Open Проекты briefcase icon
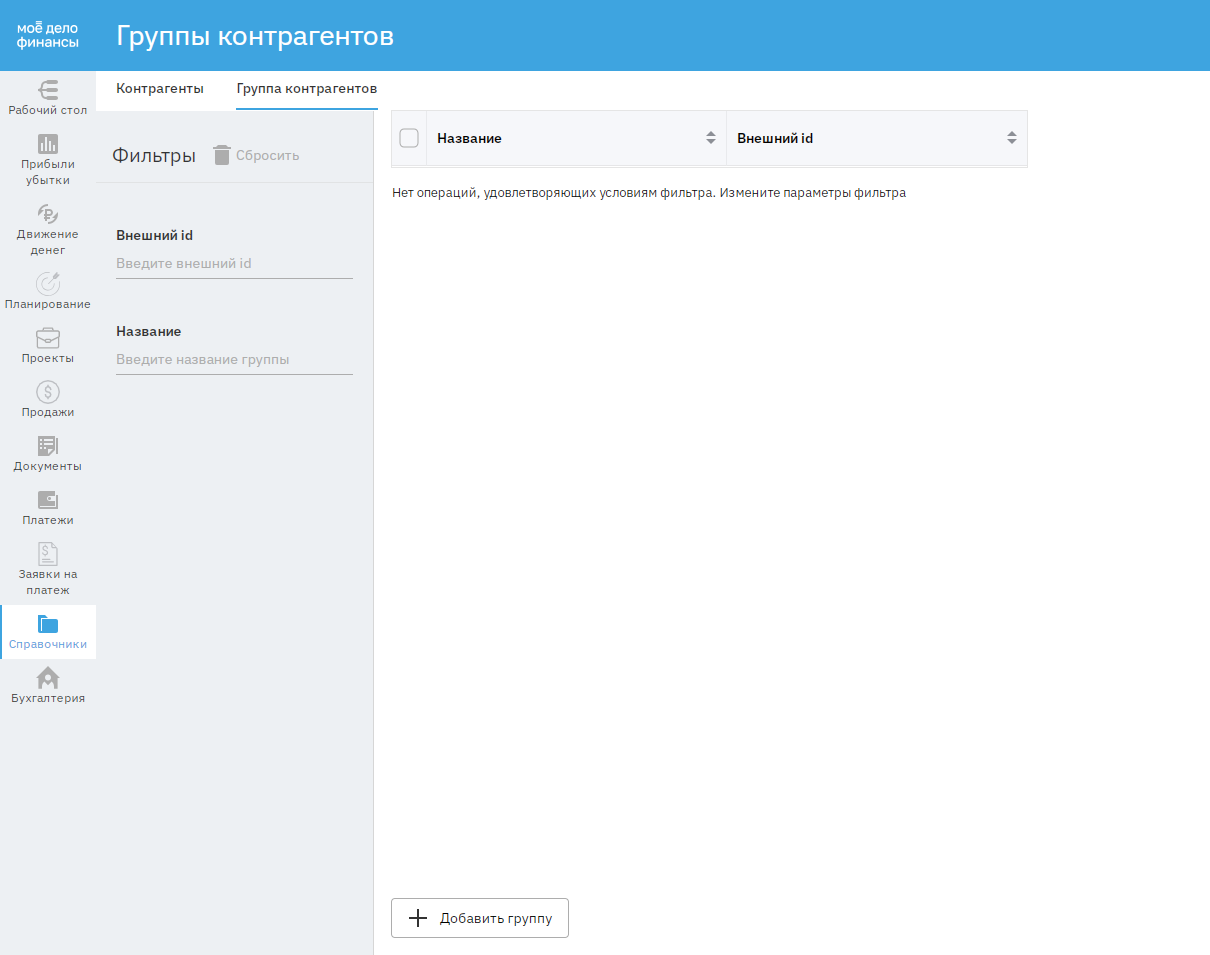 48,339
